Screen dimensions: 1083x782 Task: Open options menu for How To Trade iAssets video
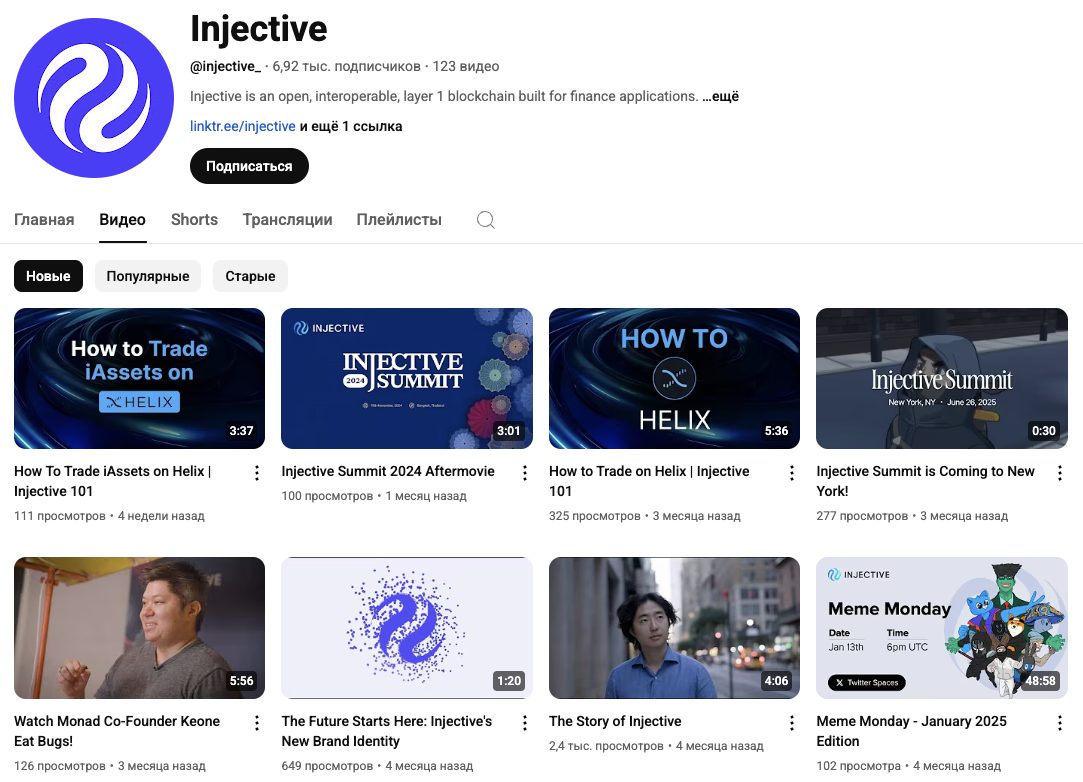click(257, 473)
